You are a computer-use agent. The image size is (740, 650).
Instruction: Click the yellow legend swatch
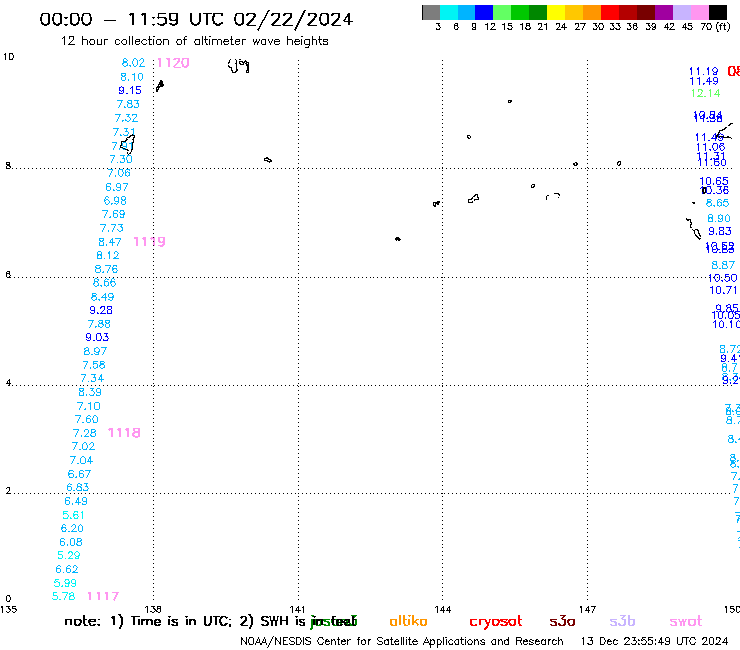pos(556,12)
